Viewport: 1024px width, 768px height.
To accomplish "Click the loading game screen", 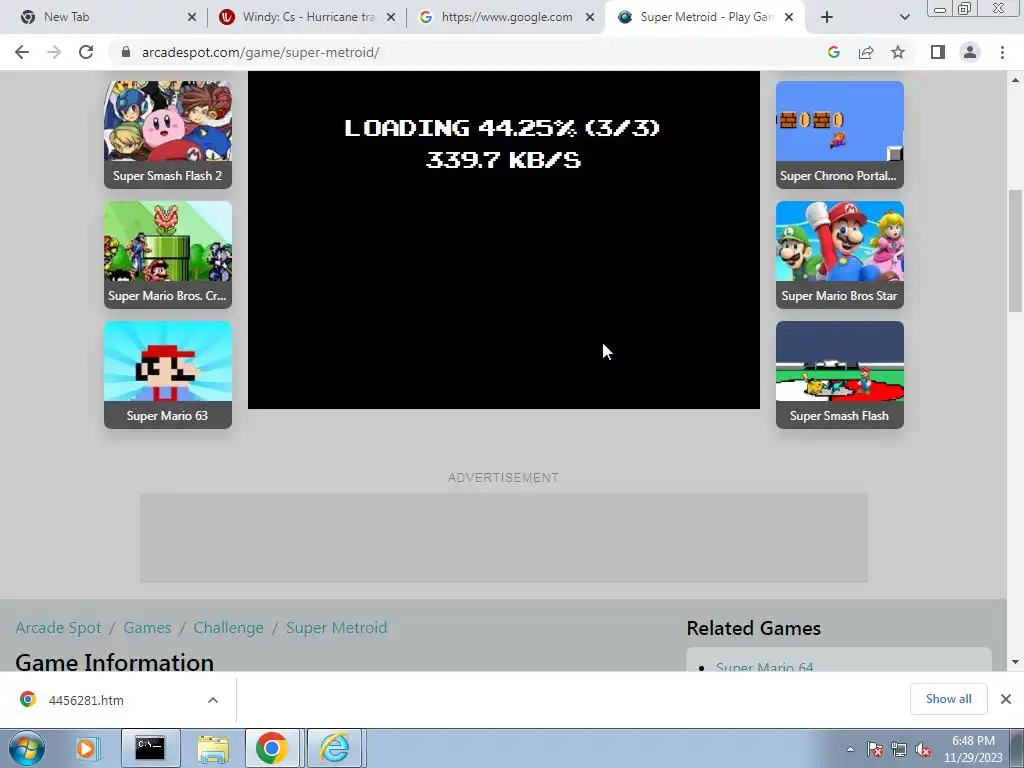I will pyautogui.click(x=504, y=240).
